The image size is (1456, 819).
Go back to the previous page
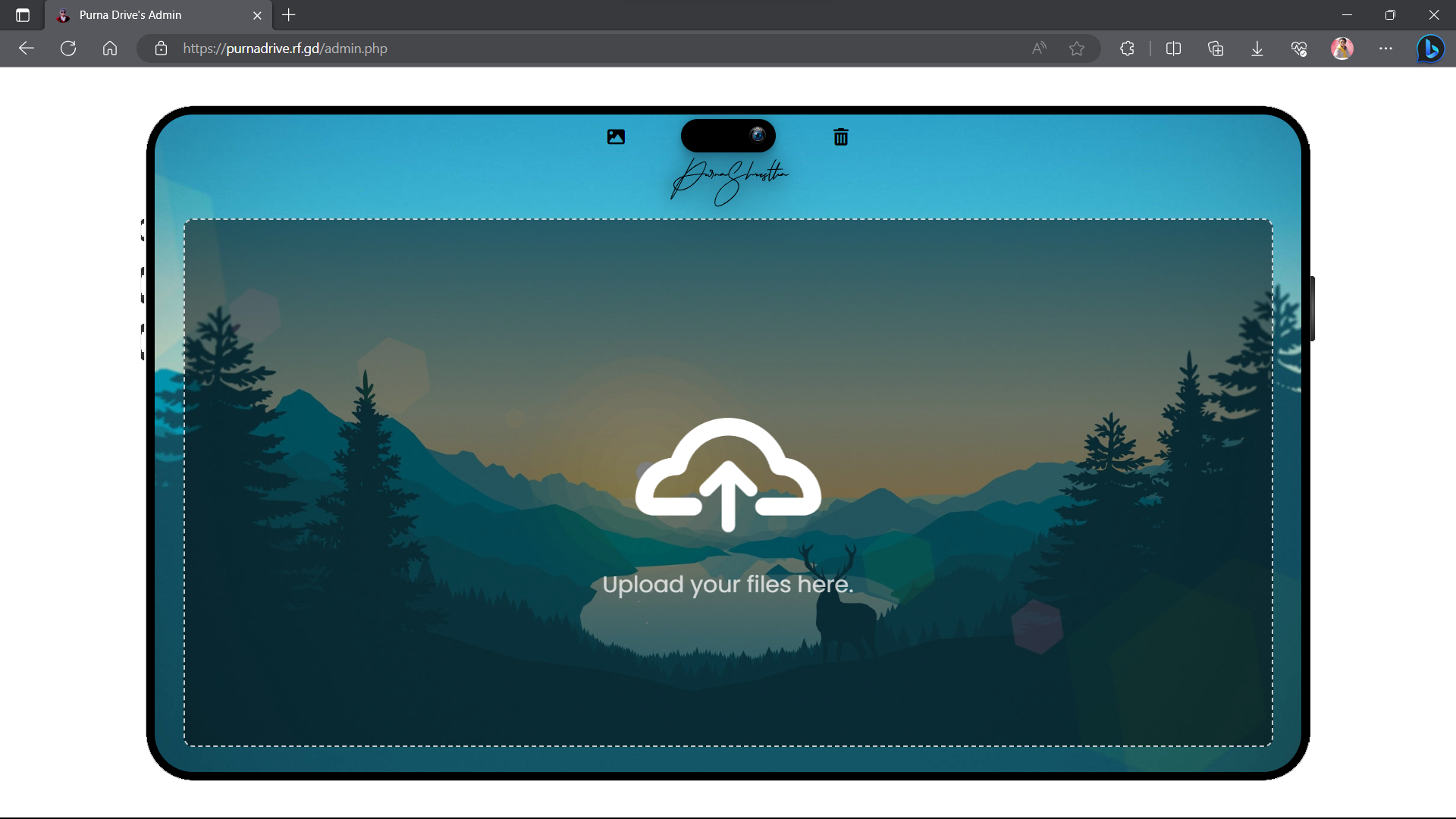click(27, 49)
